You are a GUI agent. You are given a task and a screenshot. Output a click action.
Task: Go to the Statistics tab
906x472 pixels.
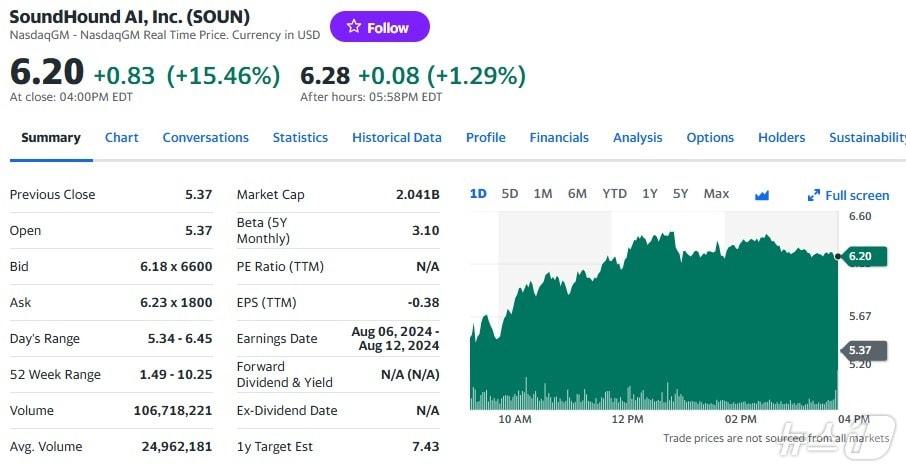click(x=300, y=138)
